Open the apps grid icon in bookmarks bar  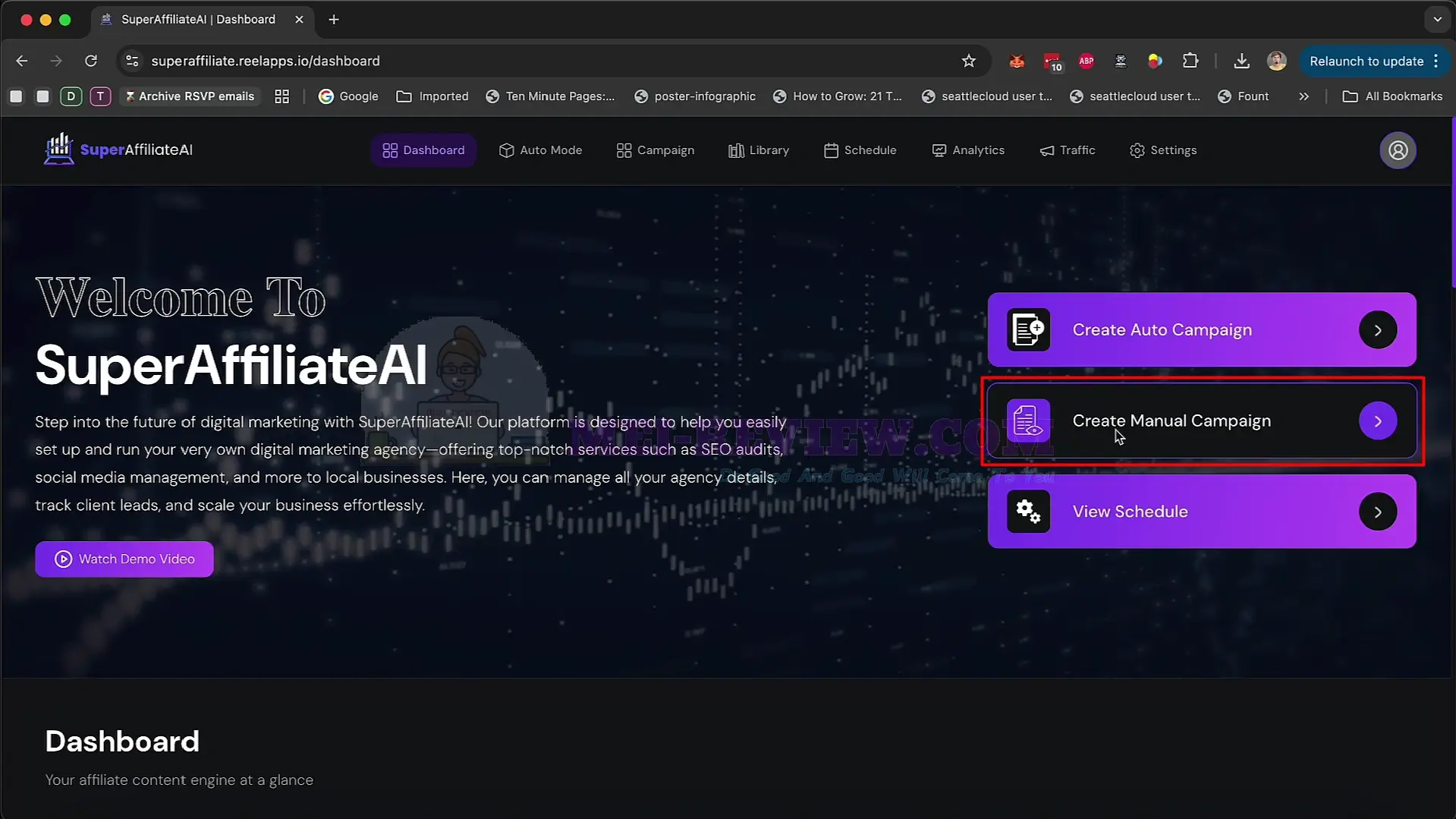(281, 96)
